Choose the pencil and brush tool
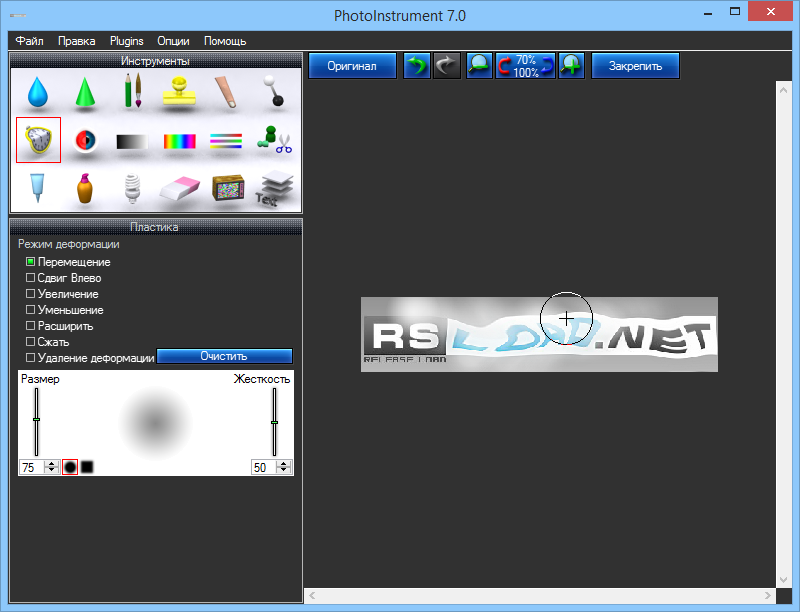The width and height of the screenshot is (800, 612). point(133,90)
